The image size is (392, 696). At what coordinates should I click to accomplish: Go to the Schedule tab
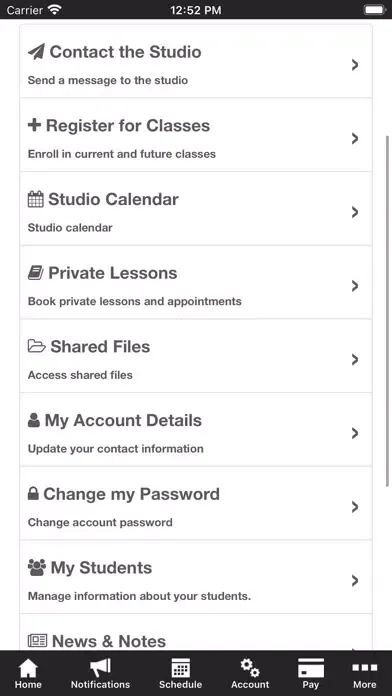180,673
